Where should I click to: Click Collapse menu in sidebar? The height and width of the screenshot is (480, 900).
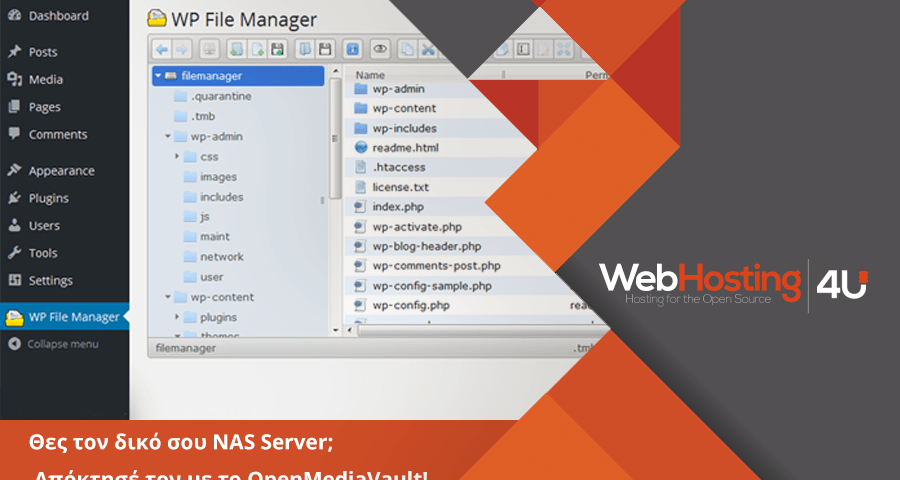click(62, 344)
